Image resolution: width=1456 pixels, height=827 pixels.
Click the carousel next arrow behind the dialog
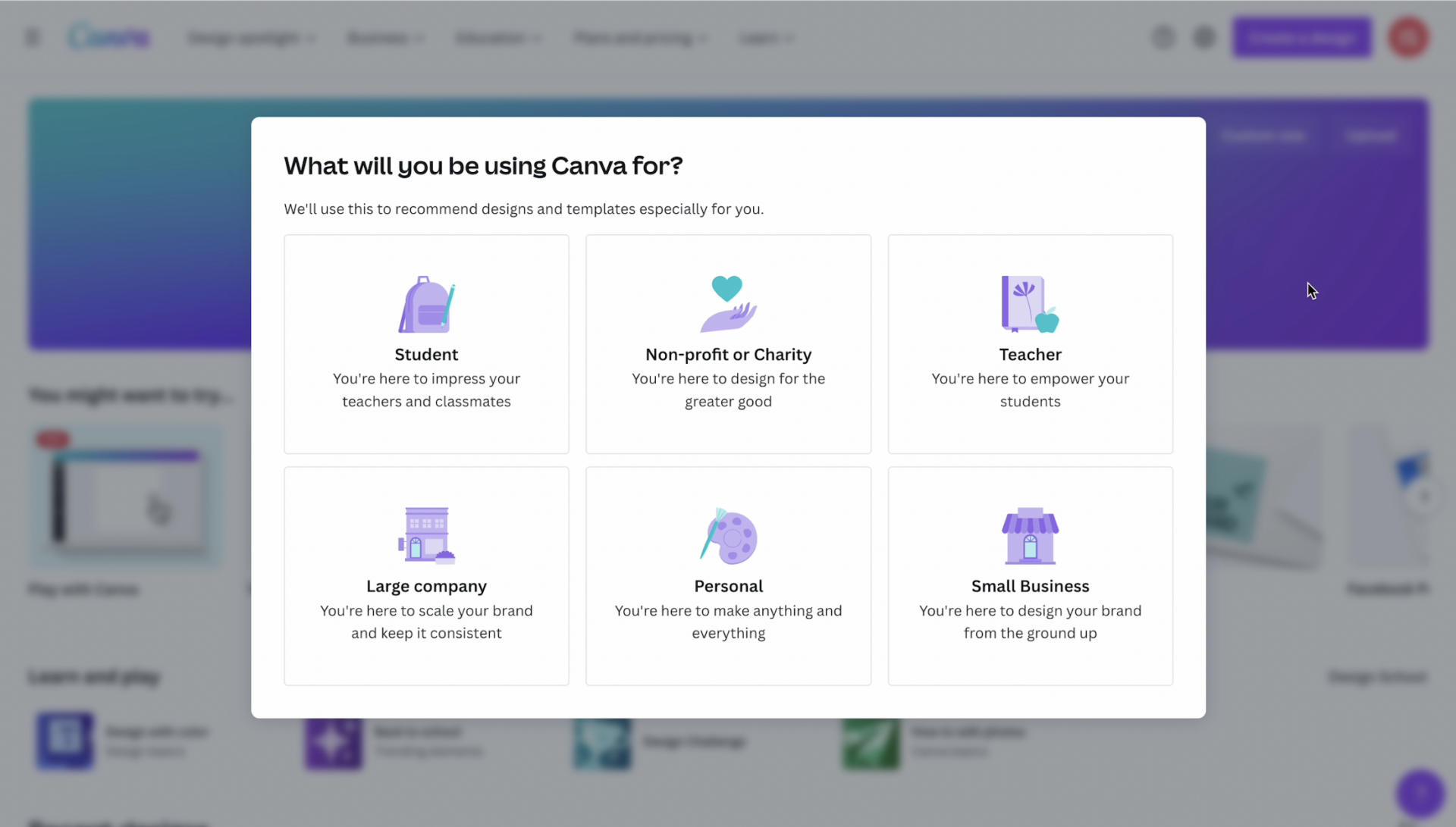coord(1424,497)
